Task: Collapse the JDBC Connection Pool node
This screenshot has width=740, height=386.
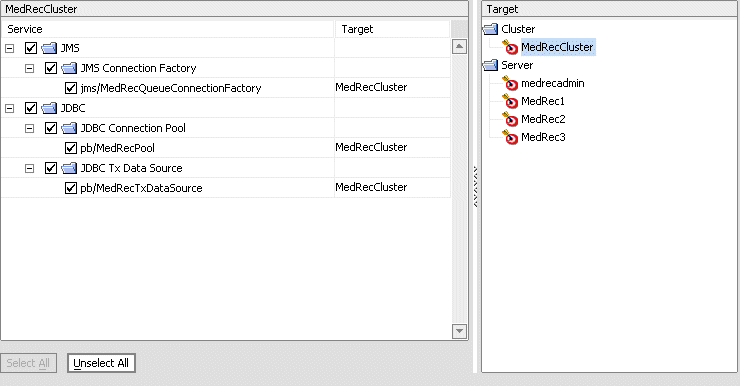Action: coord(29,128)
